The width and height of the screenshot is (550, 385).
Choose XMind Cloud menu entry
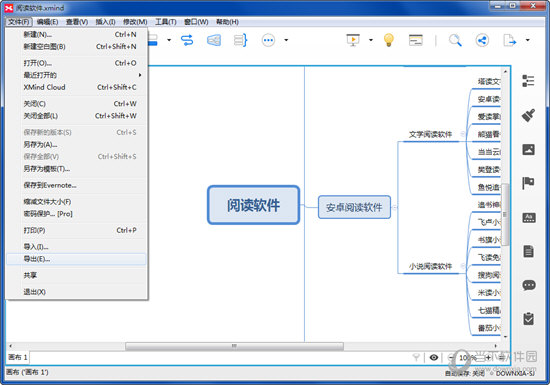[x=76, y=87]
